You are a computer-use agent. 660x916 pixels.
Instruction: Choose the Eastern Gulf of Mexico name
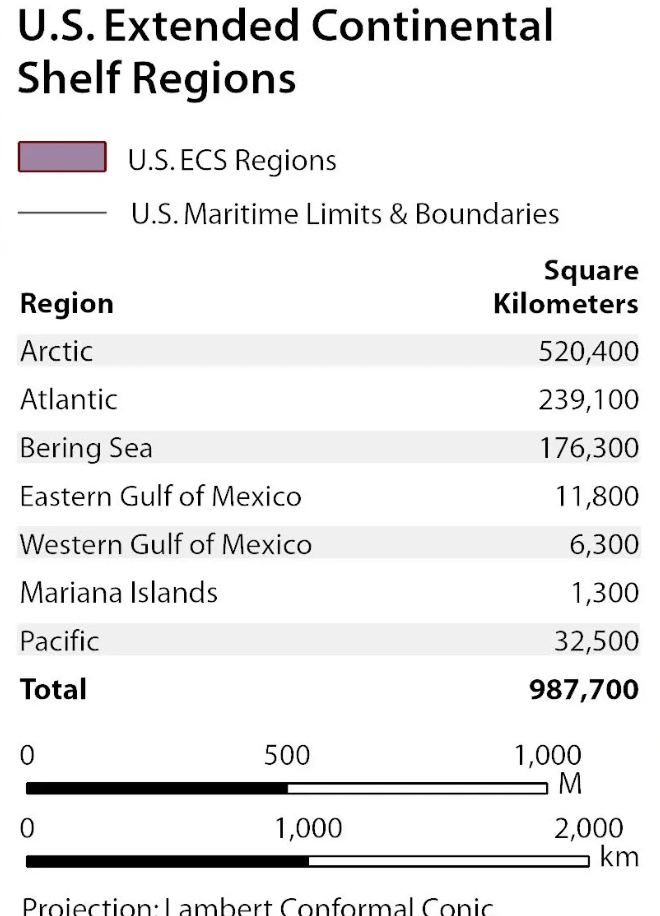(x=160, y=496)
